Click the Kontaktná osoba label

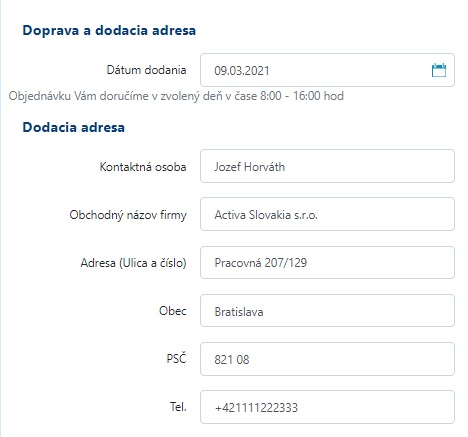coord(143,167)
